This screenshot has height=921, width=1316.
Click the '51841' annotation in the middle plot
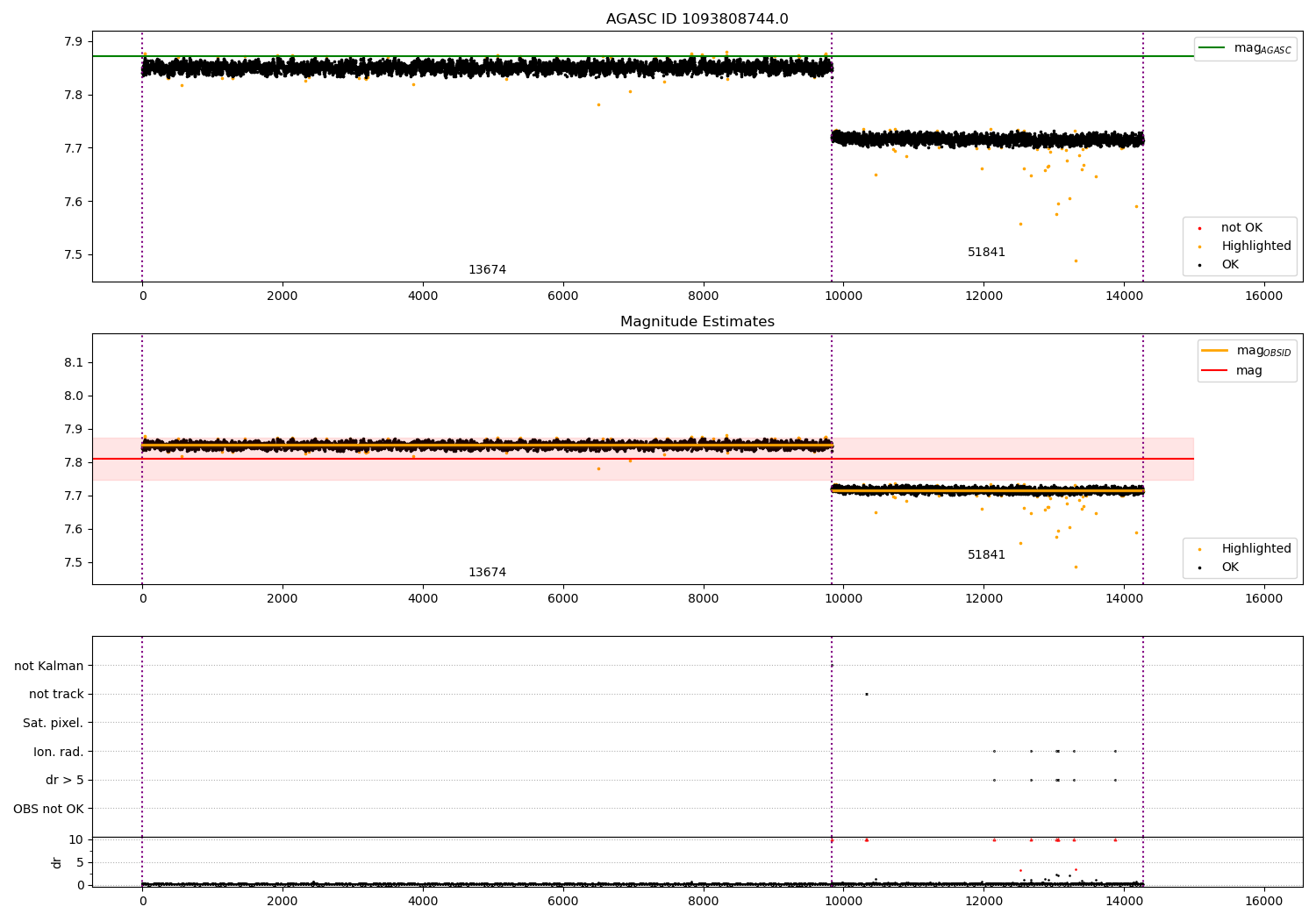pos(986,555)
